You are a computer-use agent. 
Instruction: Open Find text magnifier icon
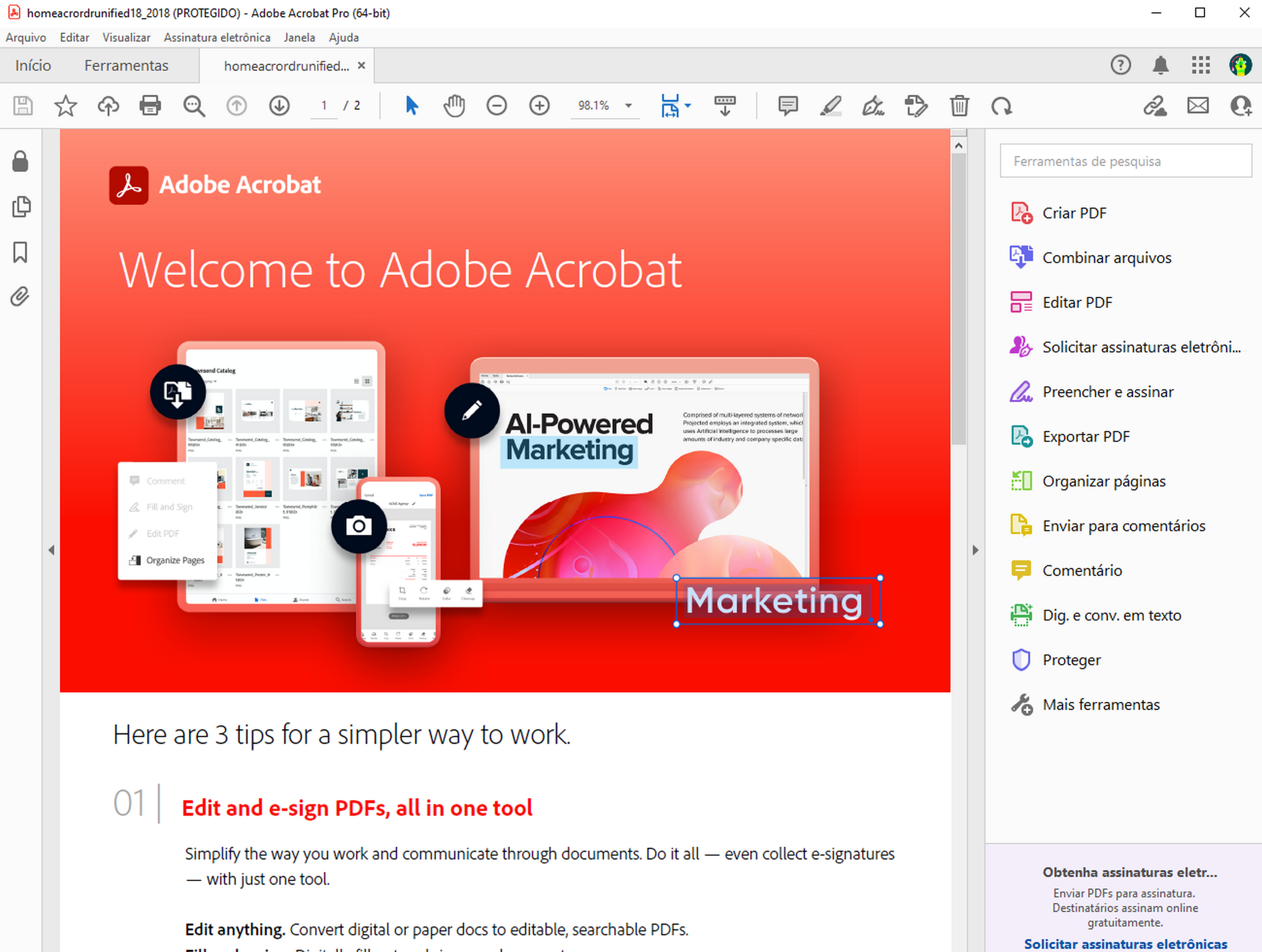[194, 106]
